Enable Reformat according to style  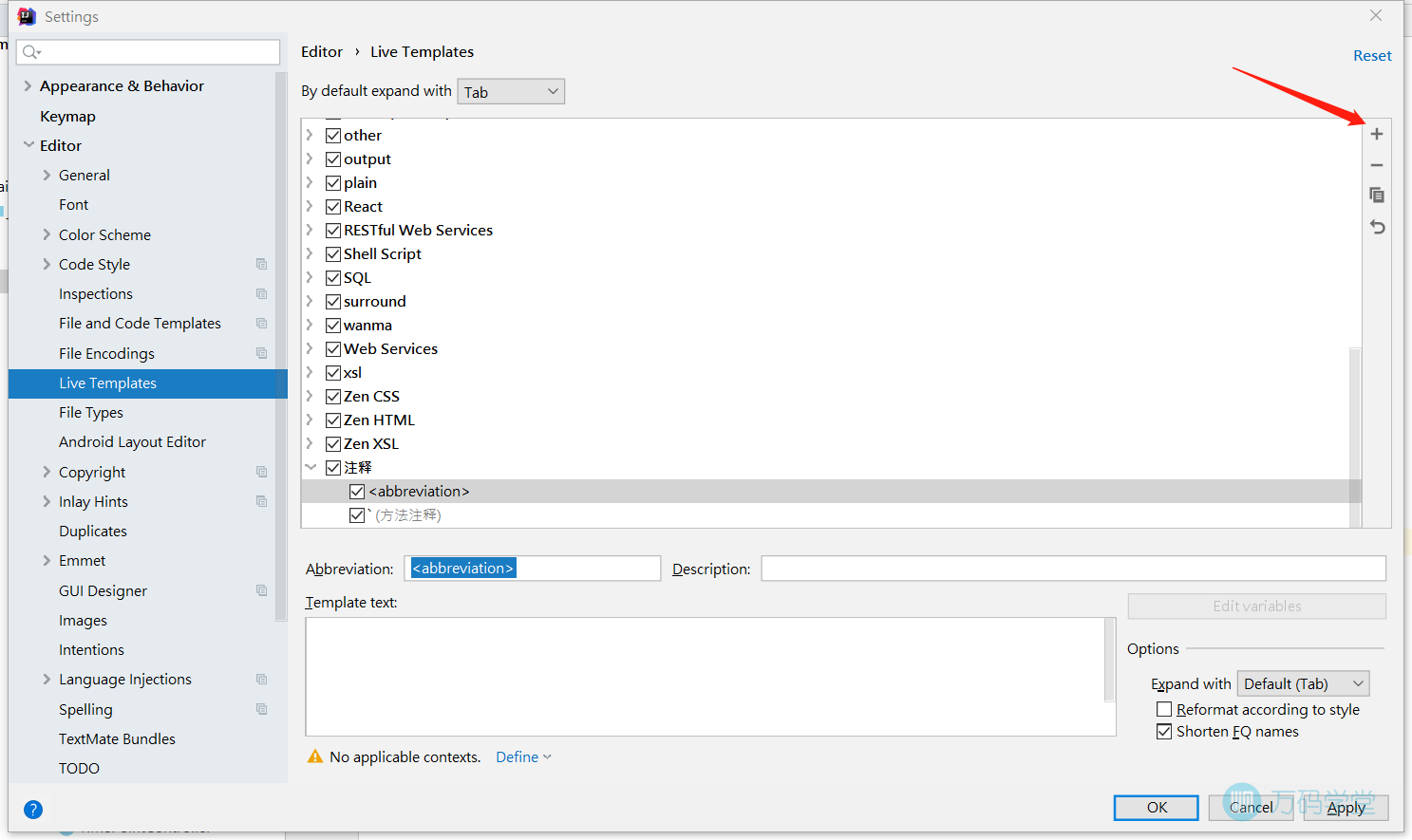click(1164, 710)
